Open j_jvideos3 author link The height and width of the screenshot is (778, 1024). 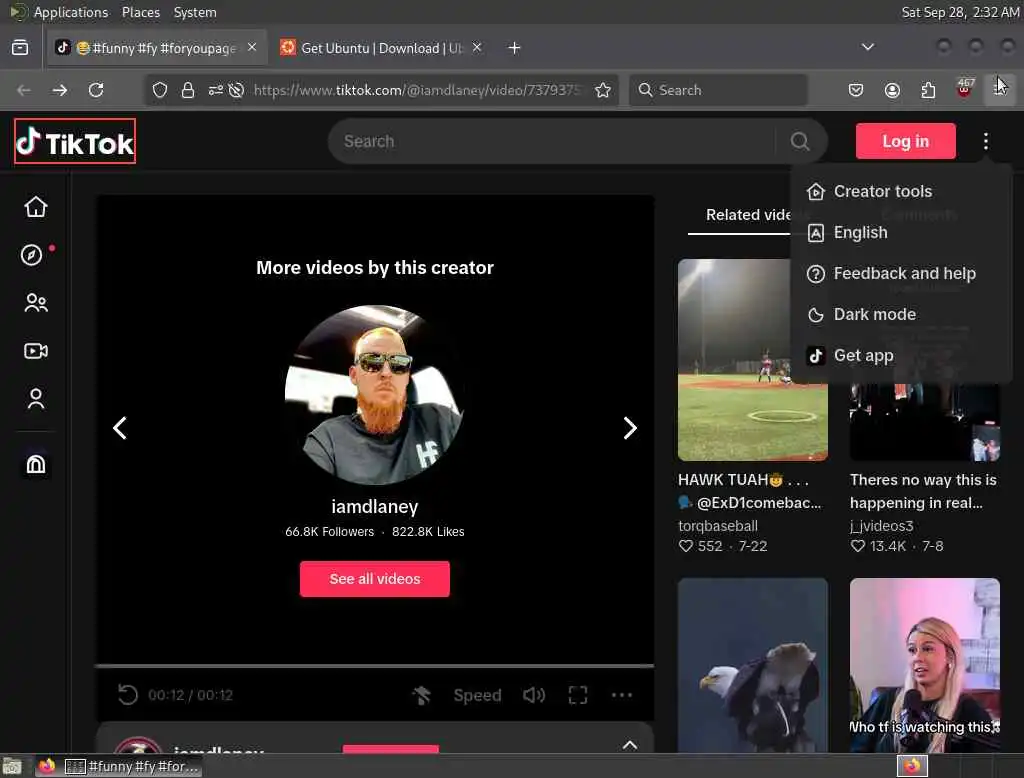pyautogui.click(x=882, y=526)
